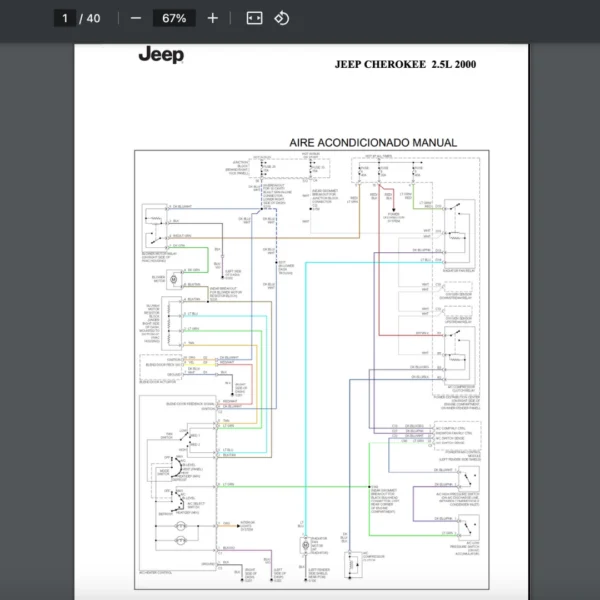Click the total page count 40
Viewport: 600px width, 600px height.
[x=93, y=18]
